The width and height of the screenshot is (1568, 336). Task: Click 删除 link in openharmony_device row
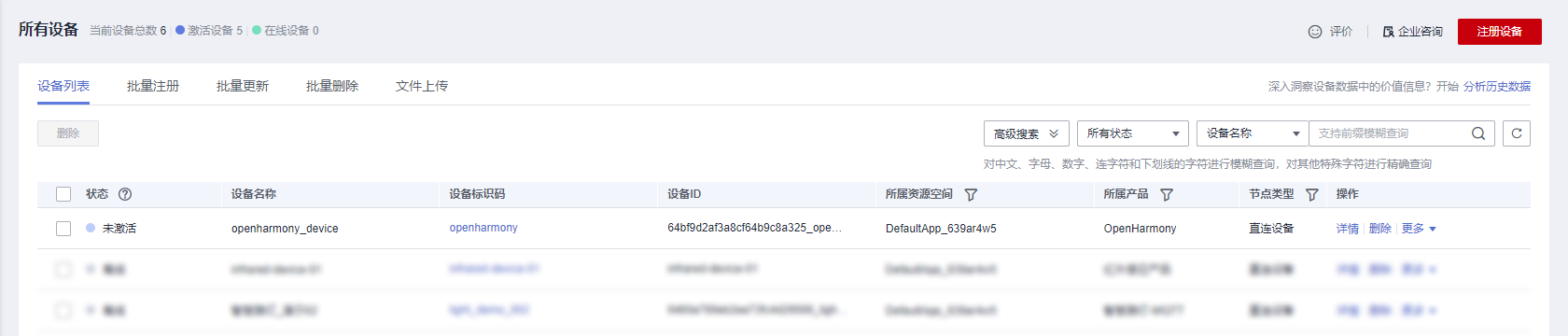tap(1380, 229)
